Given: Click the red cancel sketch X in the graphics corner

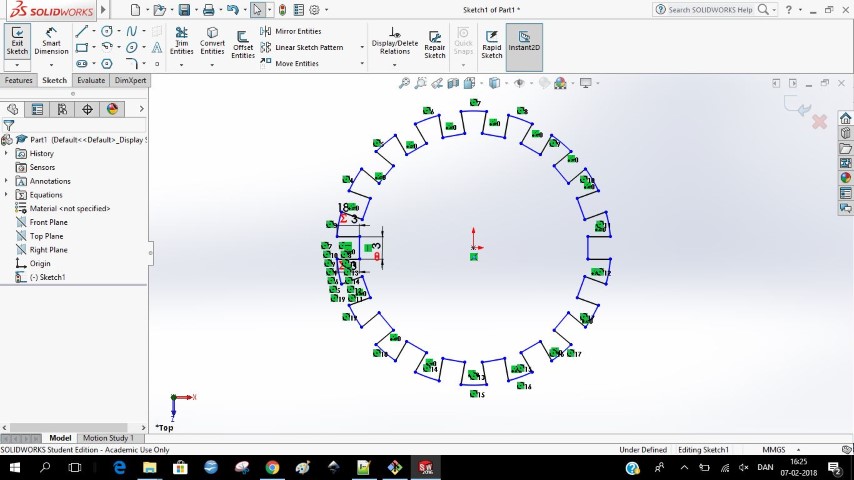Looking at the screenshot, I should 819,121.
